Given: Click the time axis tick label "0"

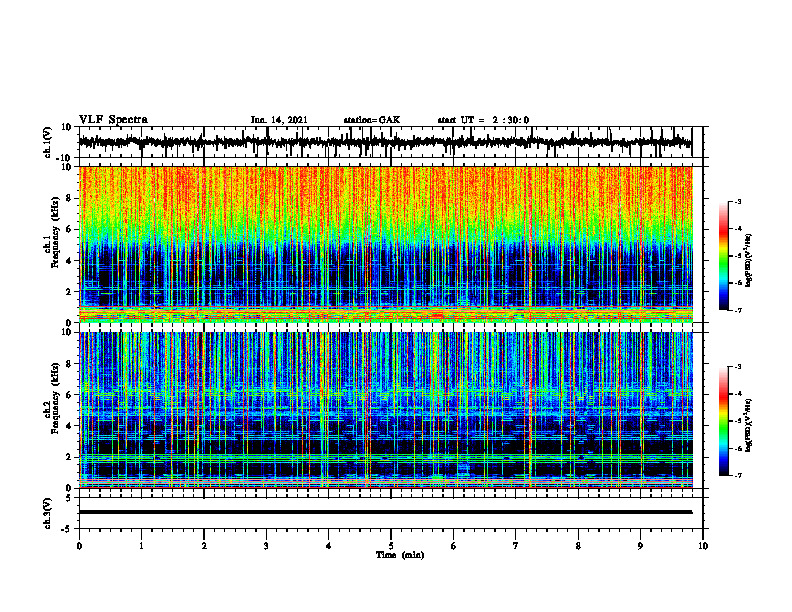Looking at the screenshot, I should [79, 546].
